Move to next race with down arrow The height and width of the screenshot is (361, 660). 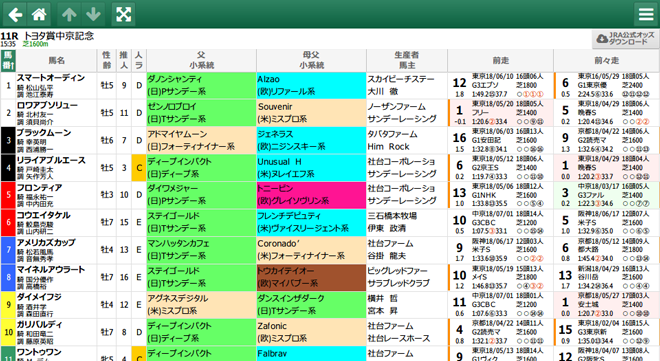93,15
